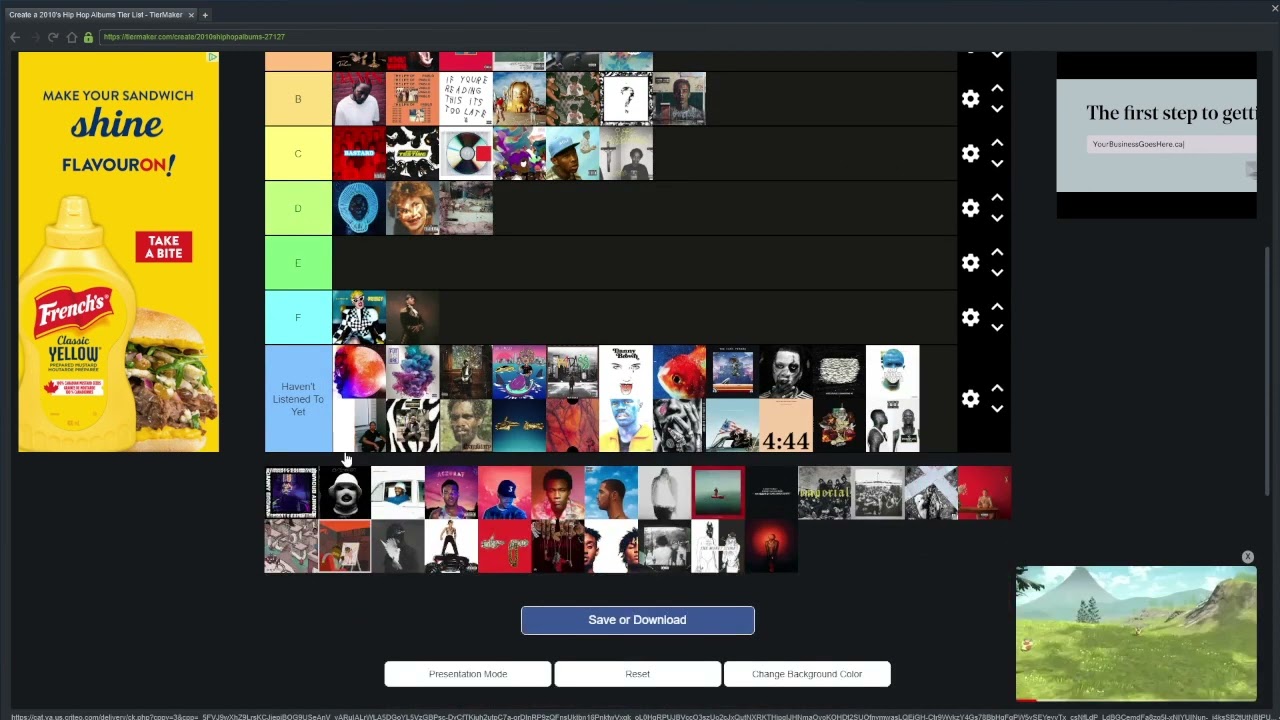Screen dimensions: 1280x720
Task: Click the cyan F tier label
Action: pyautogui.click(x=298, y=317)
